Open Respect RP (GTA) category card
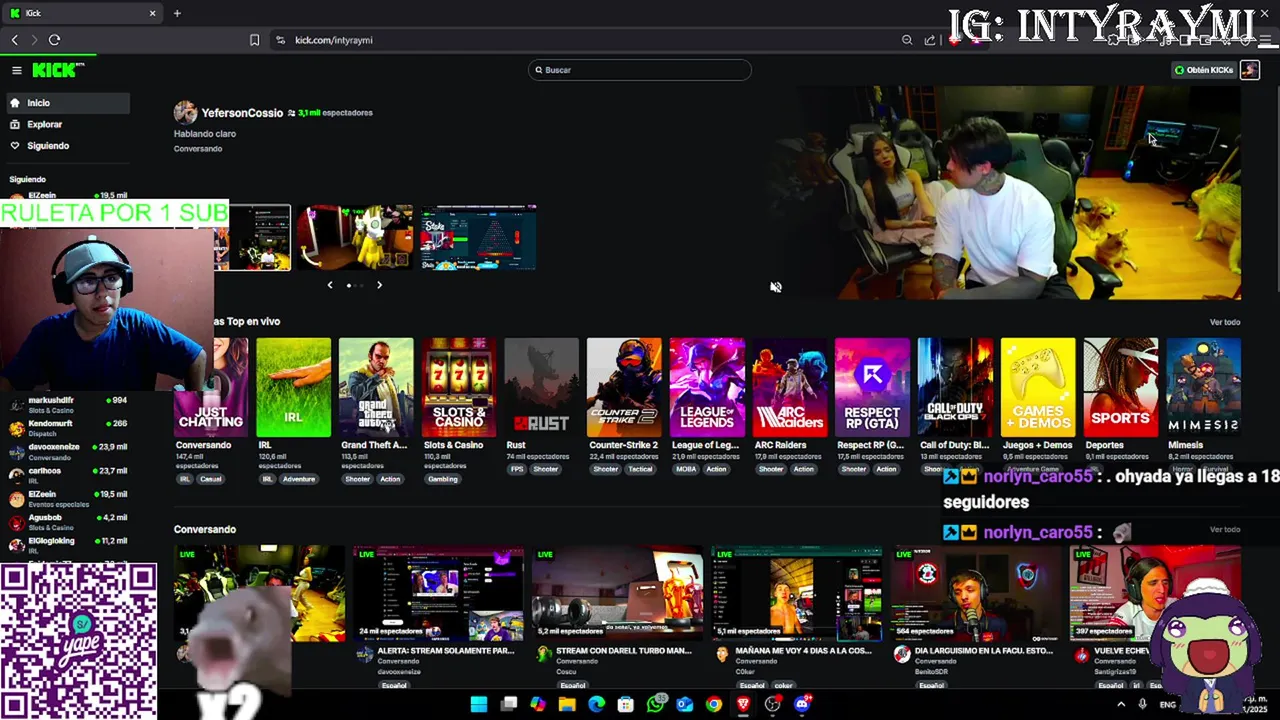Screen dimensions: 1280x720 tap(872, 388)
